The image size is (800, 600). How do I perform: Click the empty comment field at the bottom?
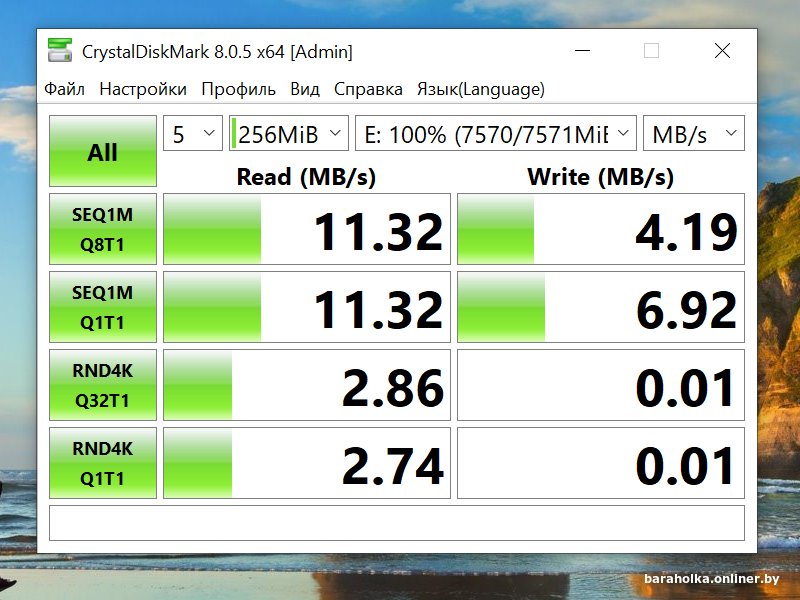pyautogui.click(x=397, y=523)
